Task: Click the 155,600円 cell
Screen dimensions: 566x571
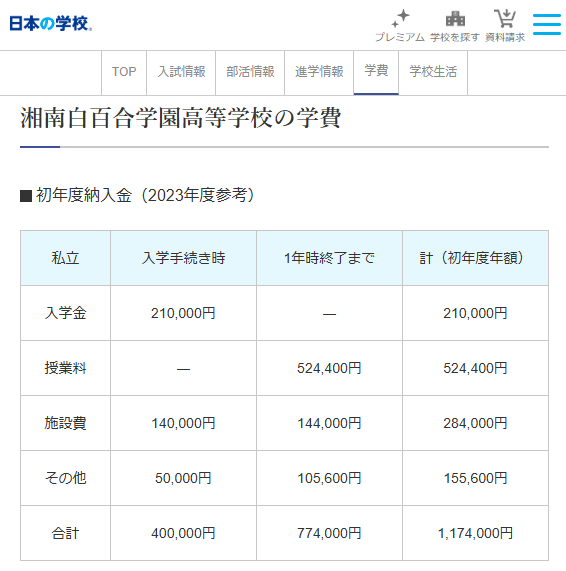Action: tap(475, 478)
